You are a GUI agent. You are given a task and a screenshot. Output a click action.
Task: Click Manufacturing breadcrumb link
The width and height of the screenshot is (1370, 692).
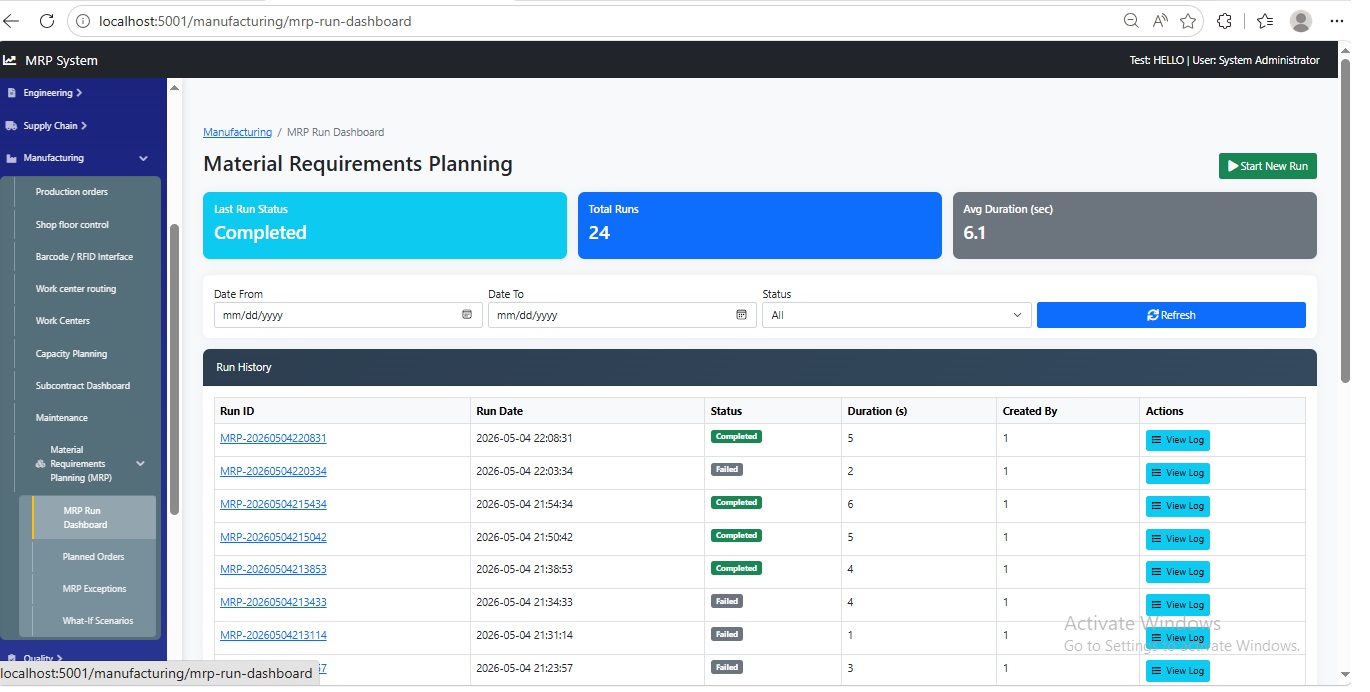tap(237, 132)
